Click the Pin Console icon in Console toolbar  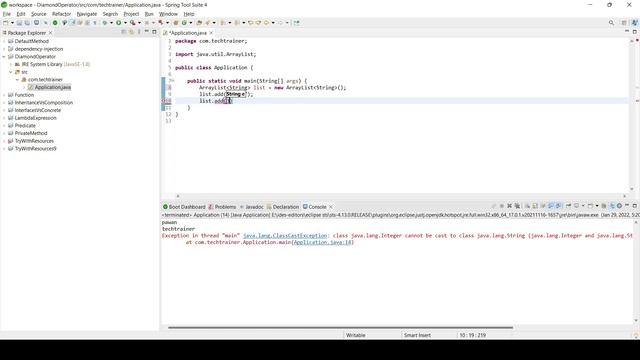pyautogui.click(x=568, y=206)
